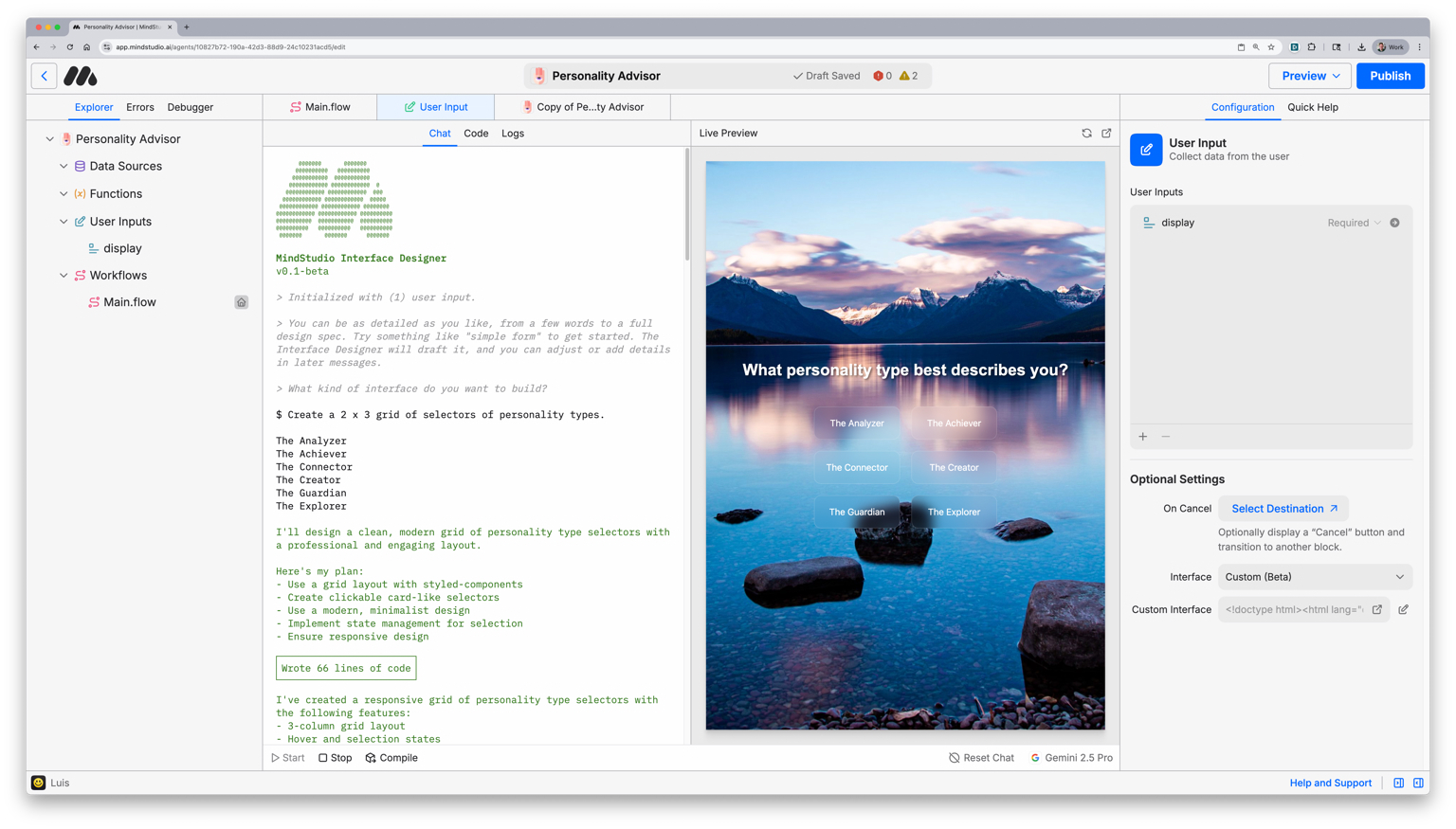This screenshot has width=1456, height=829.
Task: Open Custom Interface code in external view
Action: click(1377, 610)
